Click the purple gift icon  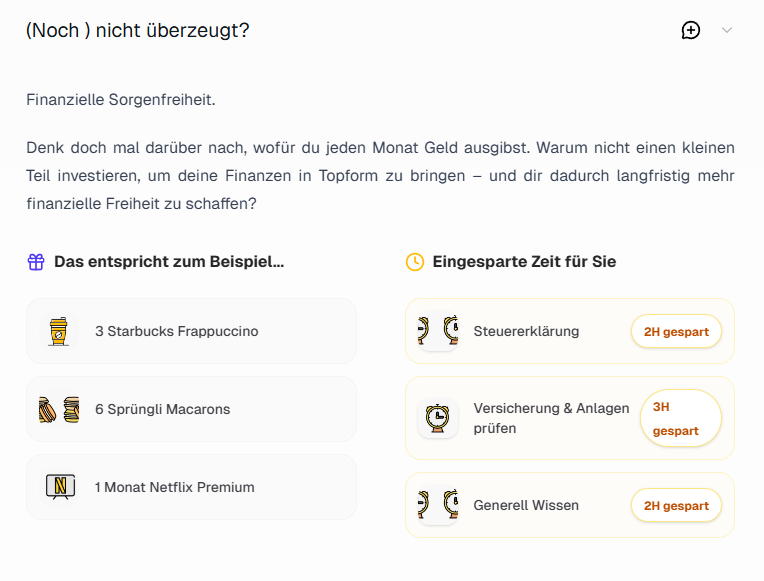tap(36, 262)
